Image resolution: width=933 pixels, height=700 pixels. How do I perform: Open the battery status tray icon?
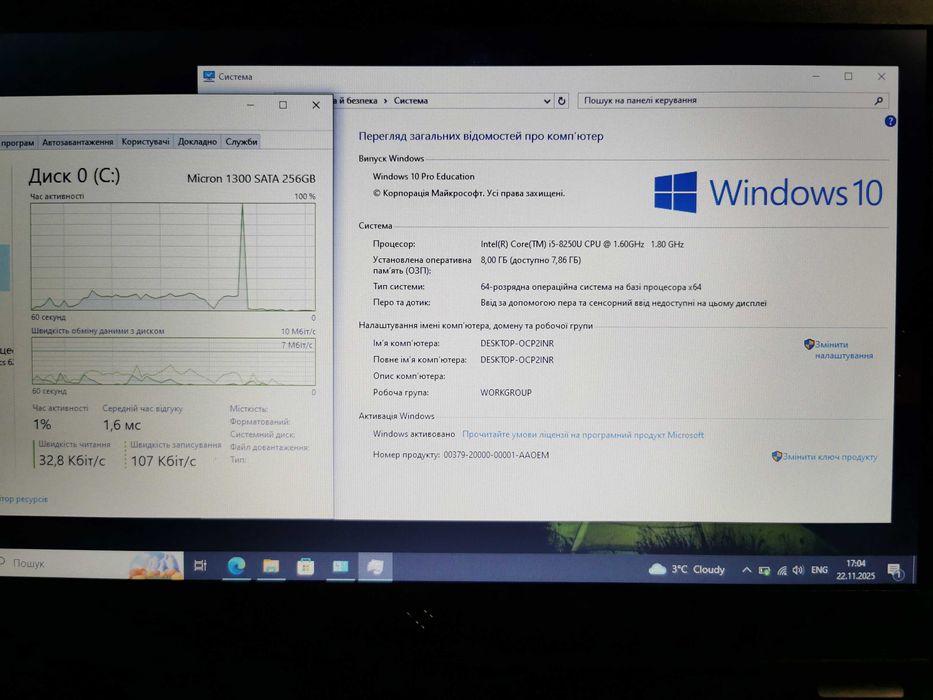[765, 571]
